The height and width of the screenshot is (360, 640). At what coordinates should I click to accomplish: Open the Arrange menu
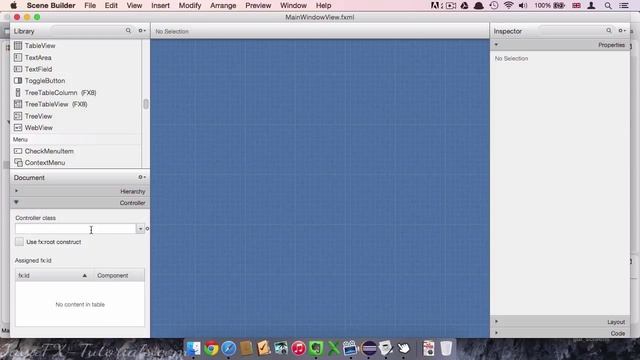(x=223, y=6)
